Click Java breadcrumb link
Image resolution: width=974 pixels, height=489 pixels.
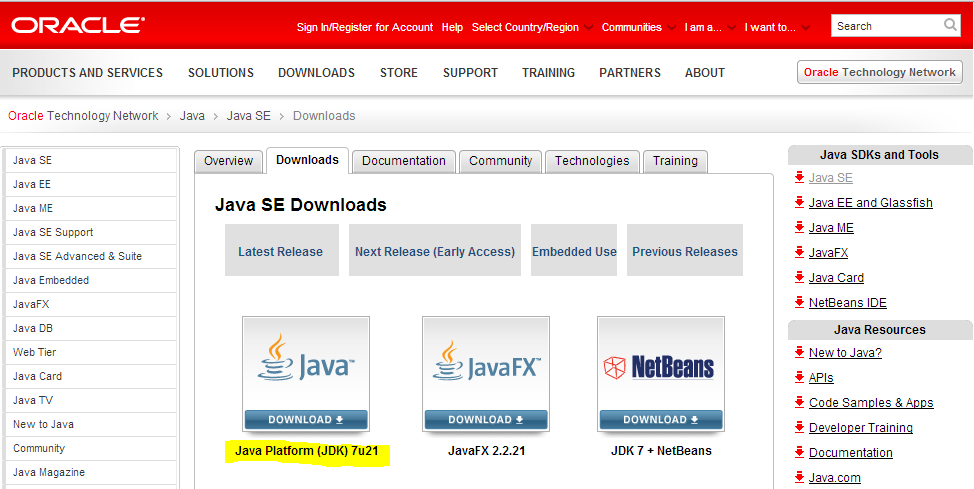(192, 116)
